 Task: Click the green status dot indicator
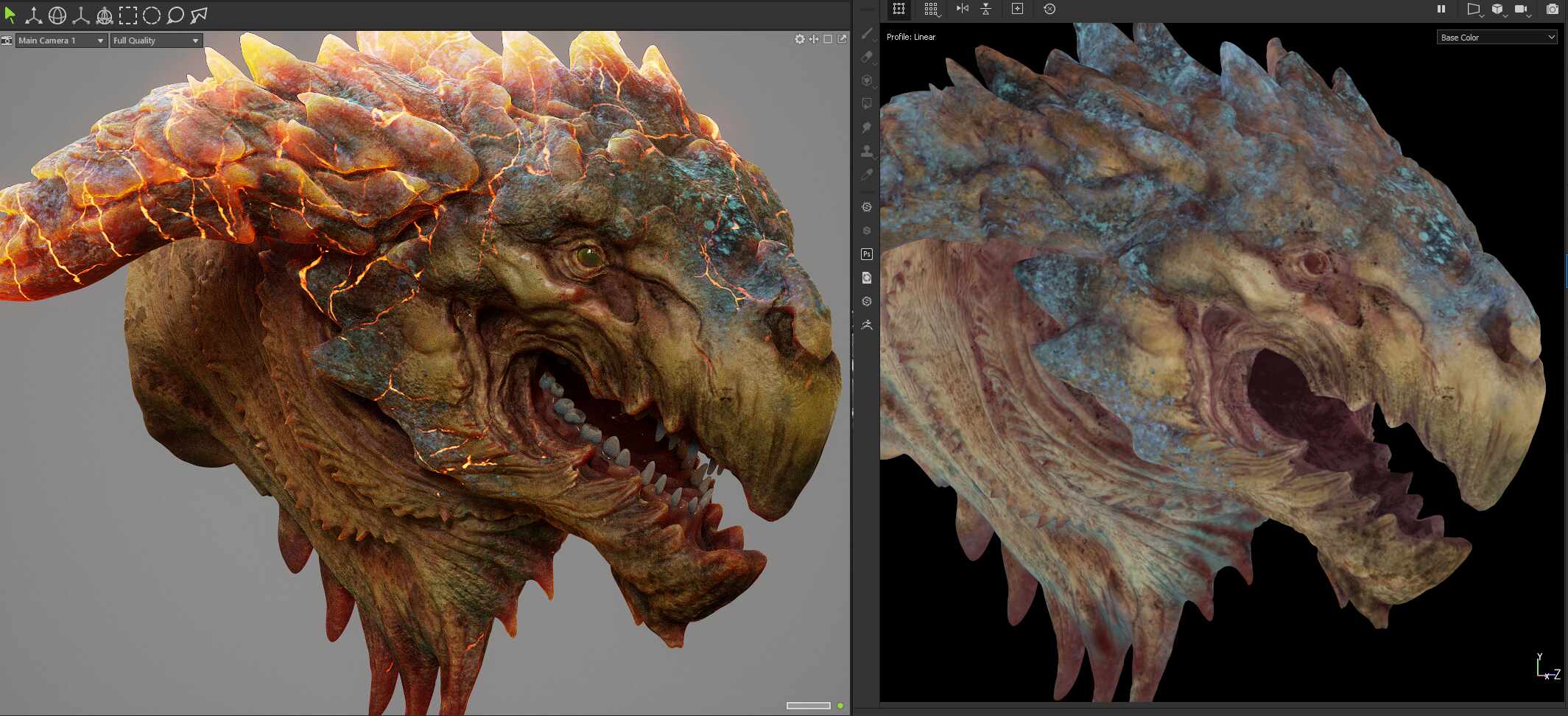tap(840, 706)
